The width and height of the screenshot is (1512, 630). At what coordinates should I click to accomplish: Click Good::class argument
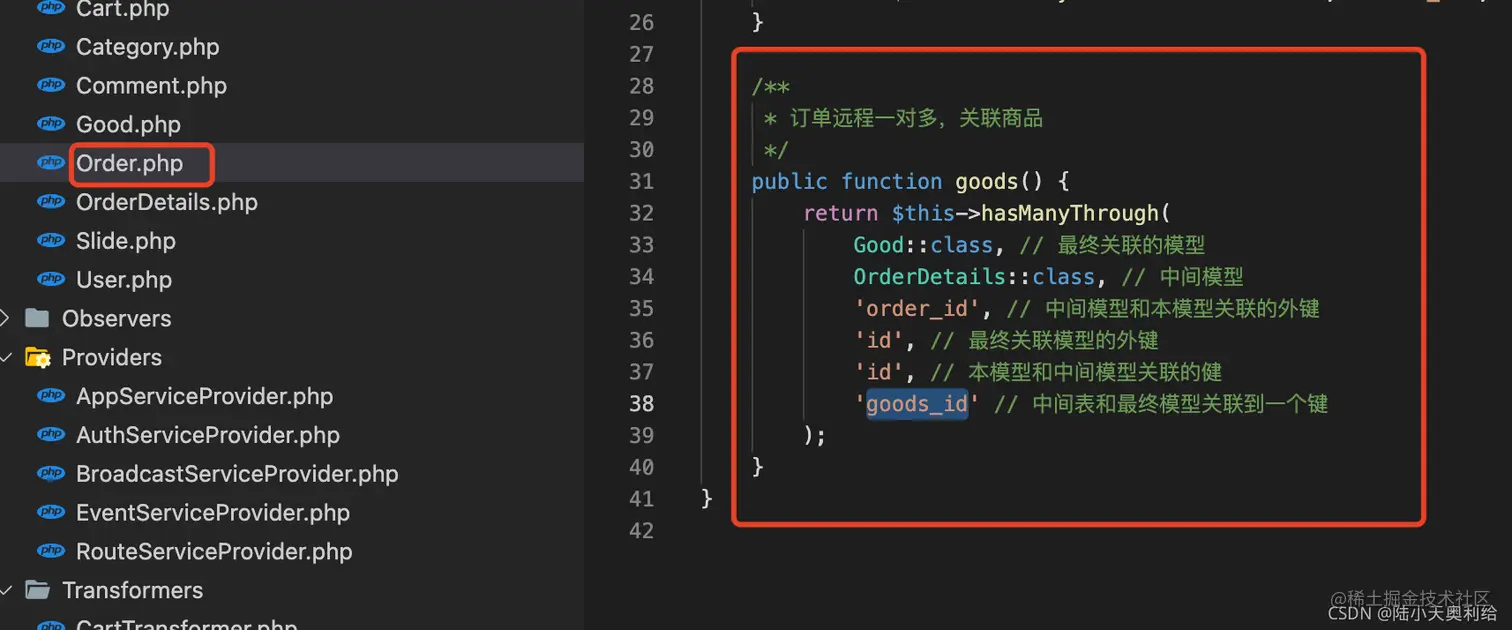[923, 245]
